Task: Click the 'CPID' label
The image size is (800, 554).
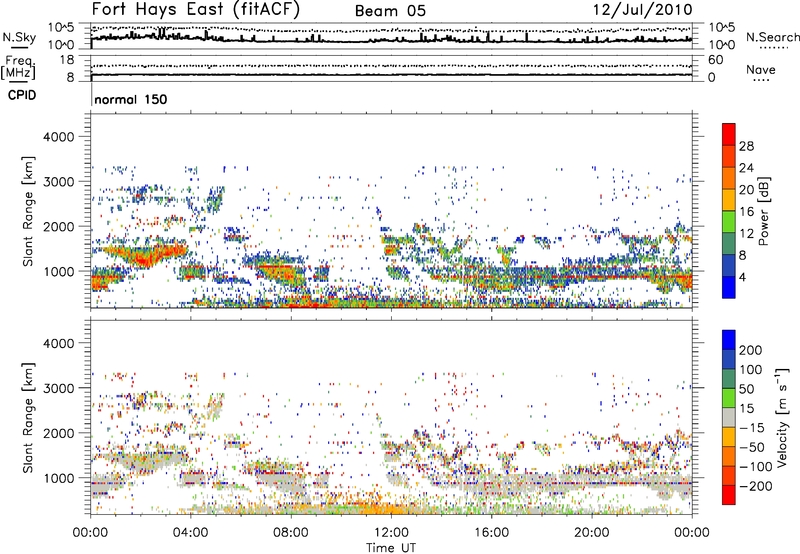Action: [22, 95]
